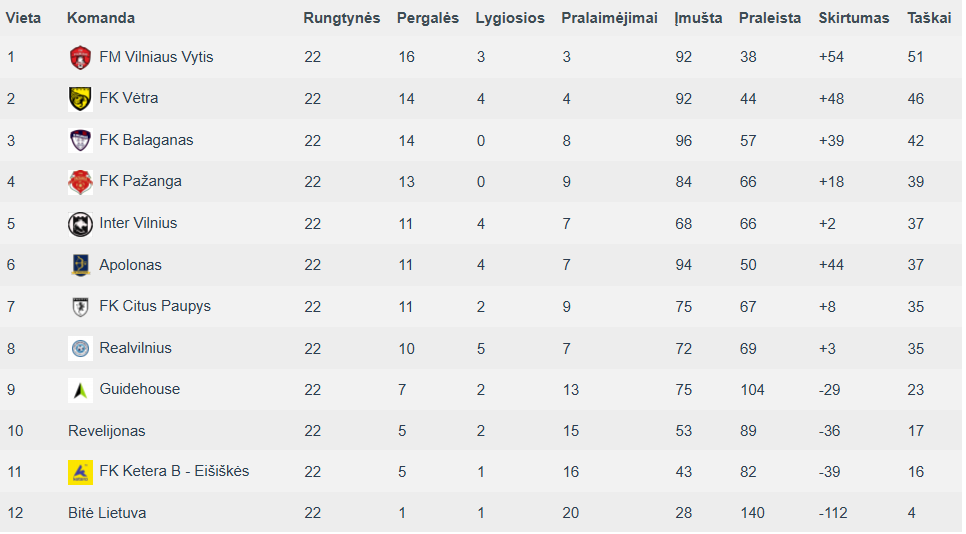The height and width of the screenshot is (534, 966).
Task: Click the Pergalės column header
Action: click(428, 18)
